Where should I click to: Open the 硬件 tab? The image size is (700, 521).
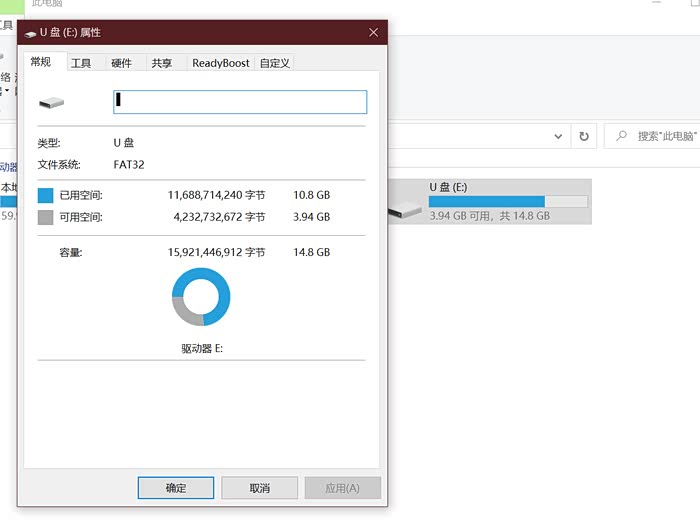point(121,63)
